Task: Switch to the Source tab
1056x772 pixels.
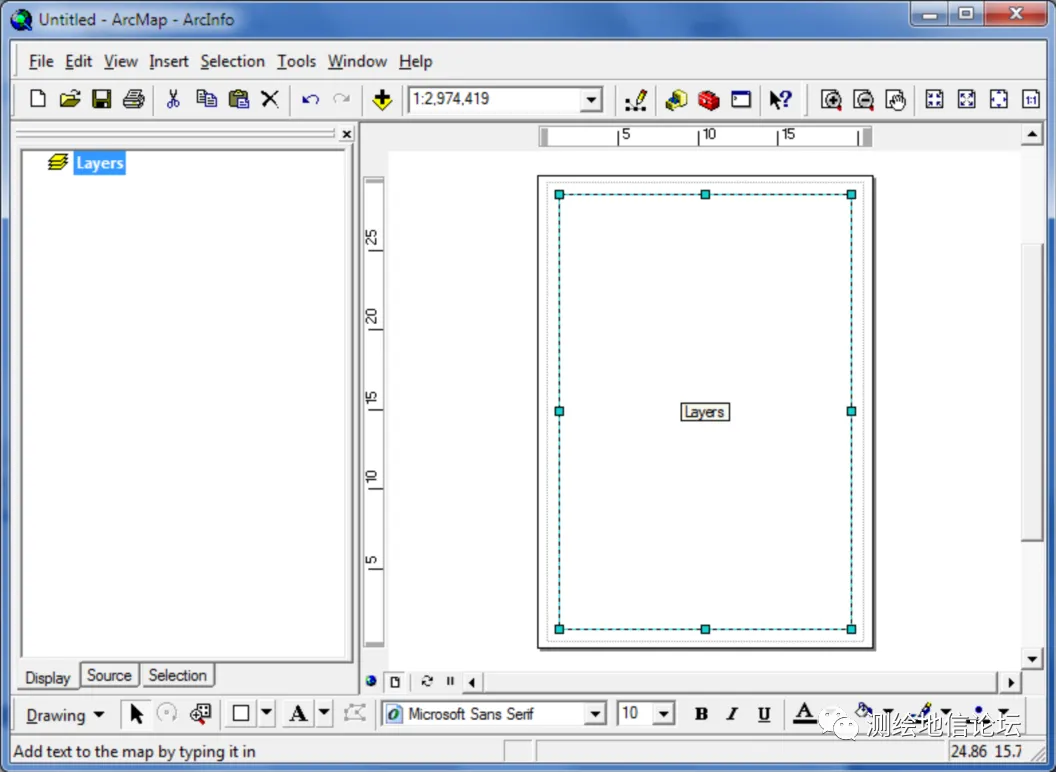Action: point(109,675)
